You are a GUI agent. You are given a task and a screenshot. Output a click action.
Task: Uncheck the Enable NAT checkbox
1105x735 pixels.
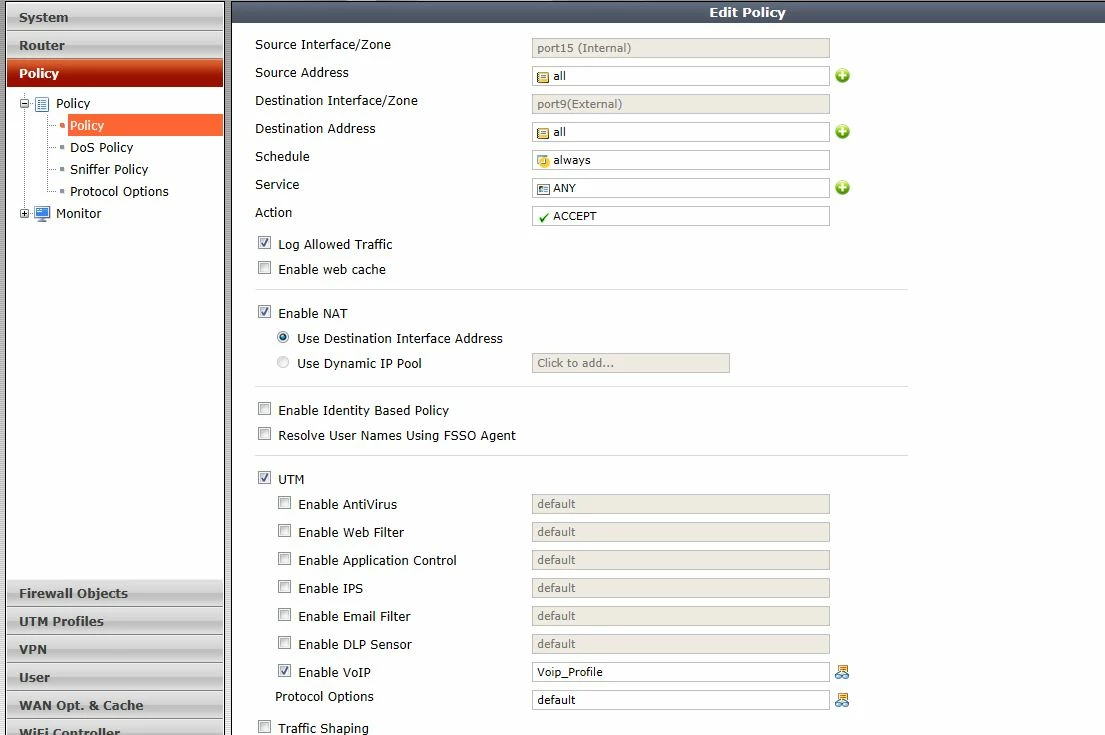pos(264,311)
